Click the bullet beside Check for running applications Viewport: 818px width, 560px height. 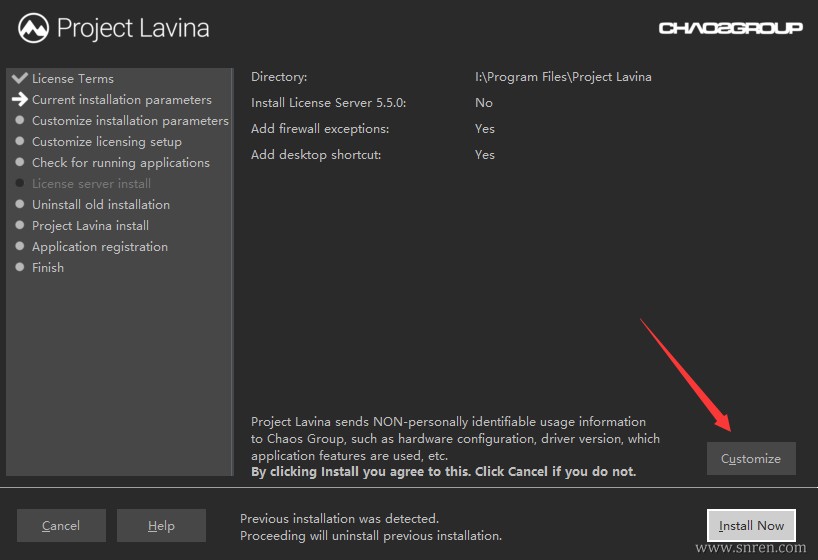click(20, 162)
